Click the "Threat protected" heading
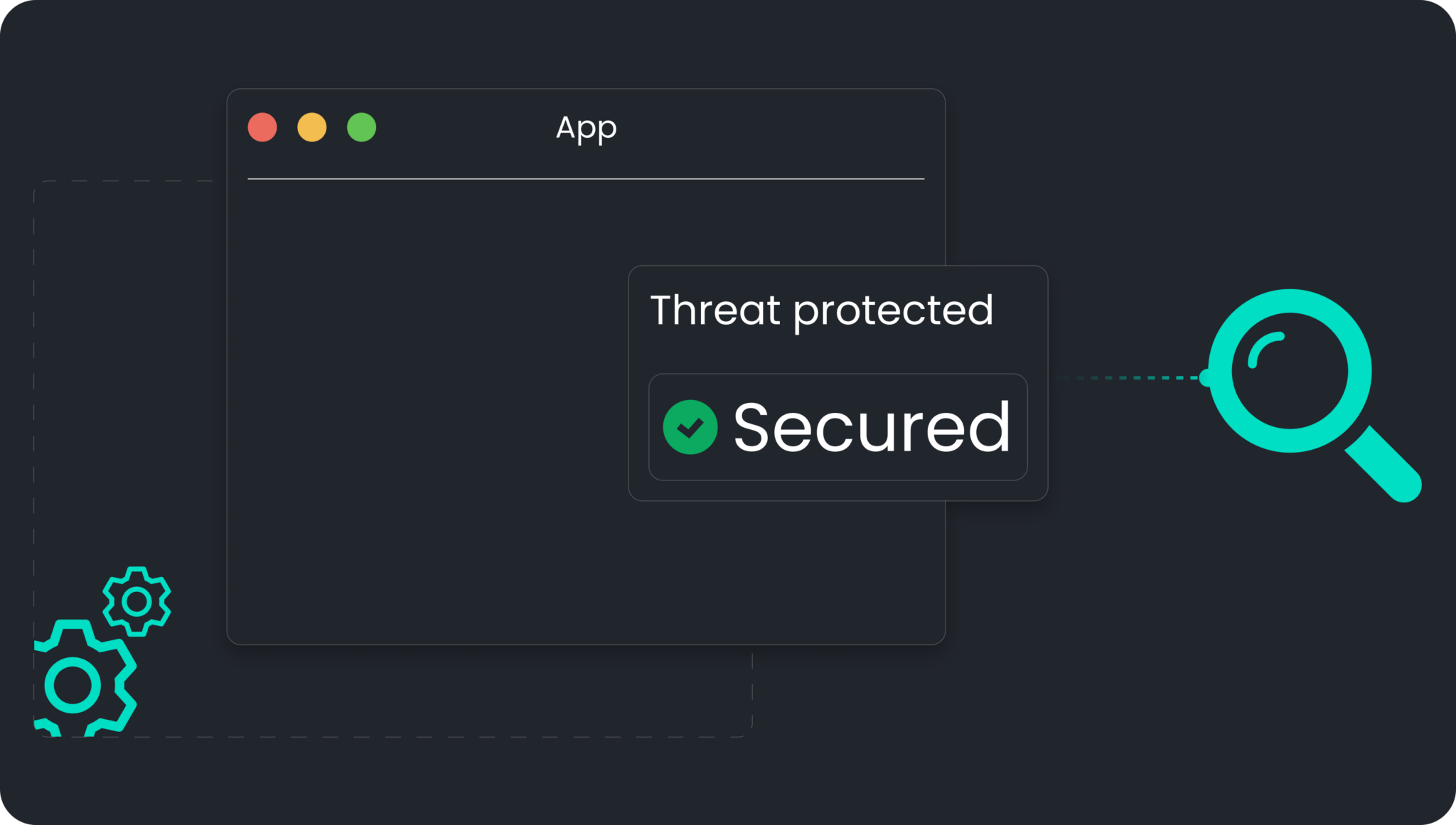Image resolution: width=1456 pixels, height=825 pixels. (x=821, y=311)
